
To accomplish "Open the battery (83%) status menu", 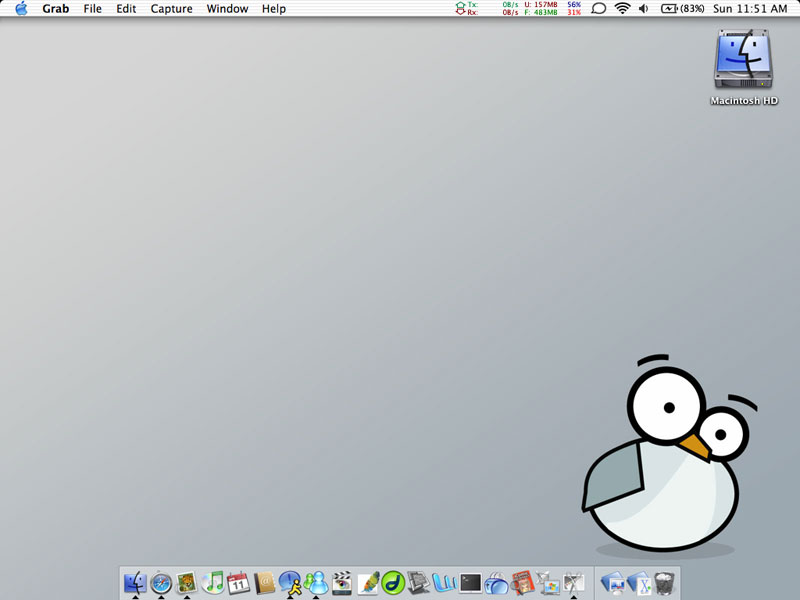I will coord(682,9).
